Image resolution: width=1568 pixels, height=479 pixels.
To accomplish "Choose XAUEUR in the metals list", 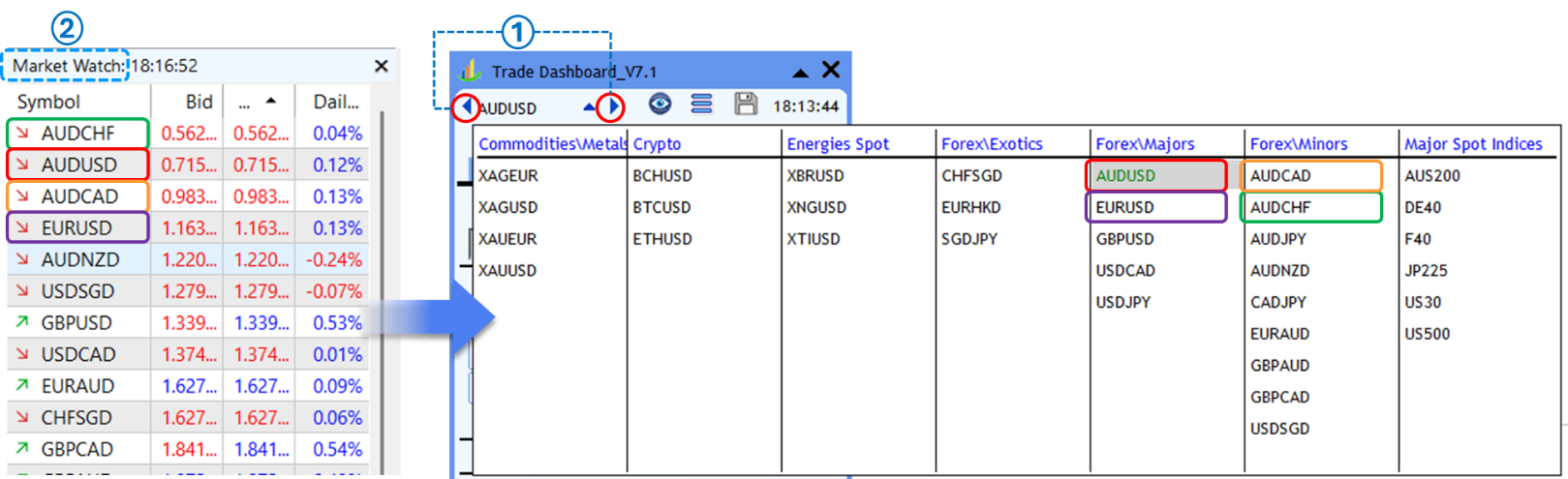I will pyautogui.click(x=507, y=239).
